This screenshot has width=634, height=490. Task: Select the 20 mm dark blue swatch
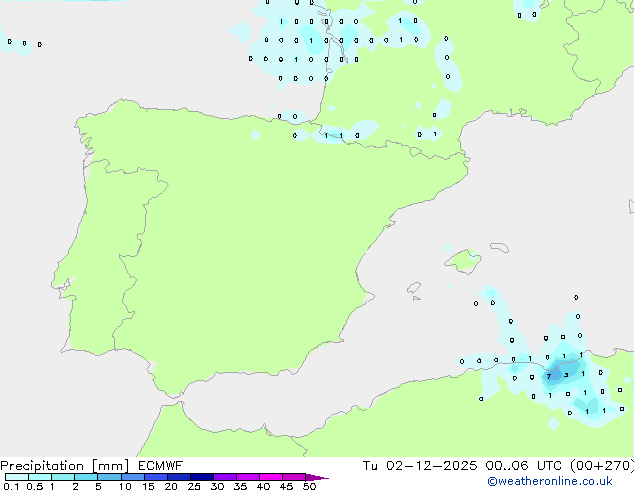click(179, 477)
